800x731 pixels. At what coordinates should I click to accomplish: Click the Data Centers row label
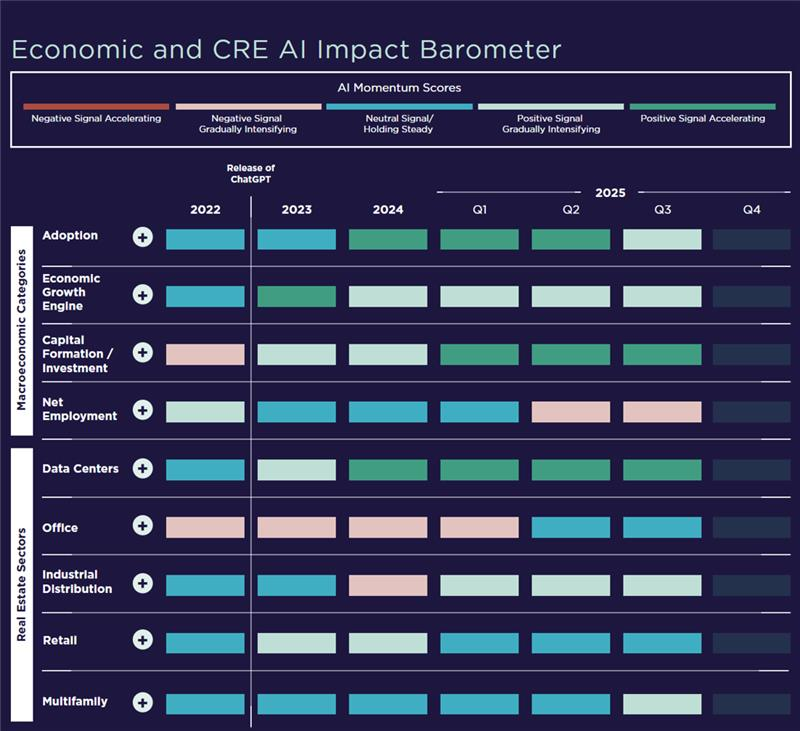click(x=80, y=468)
